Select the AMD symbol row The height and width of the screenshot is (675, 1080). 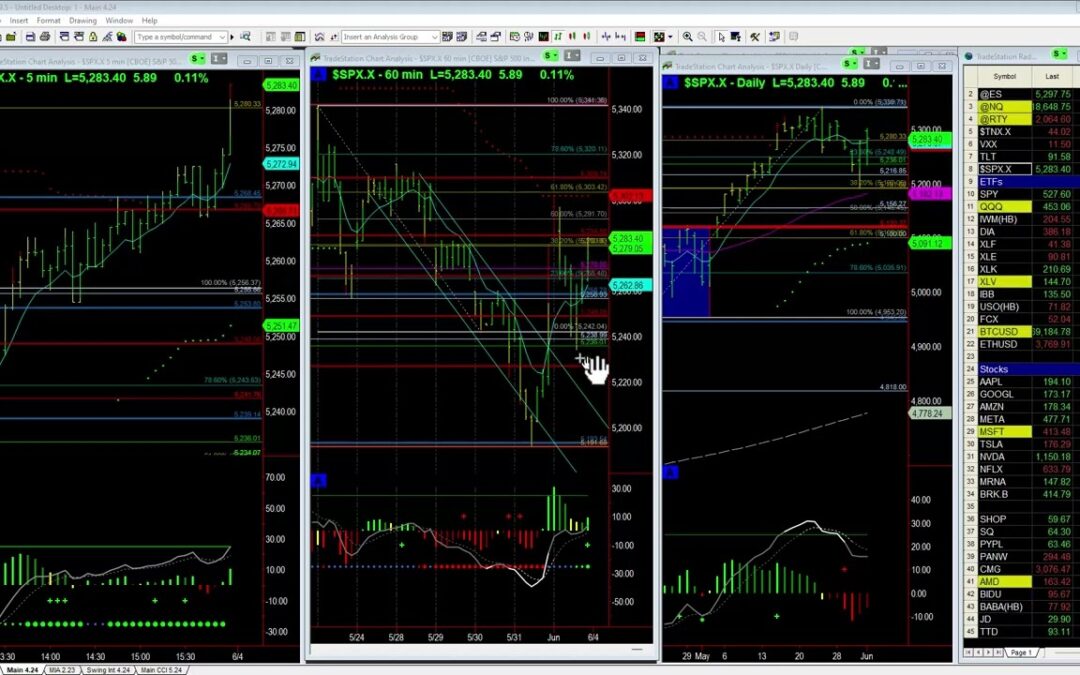pyautogui.click(x=1021, y=581)
